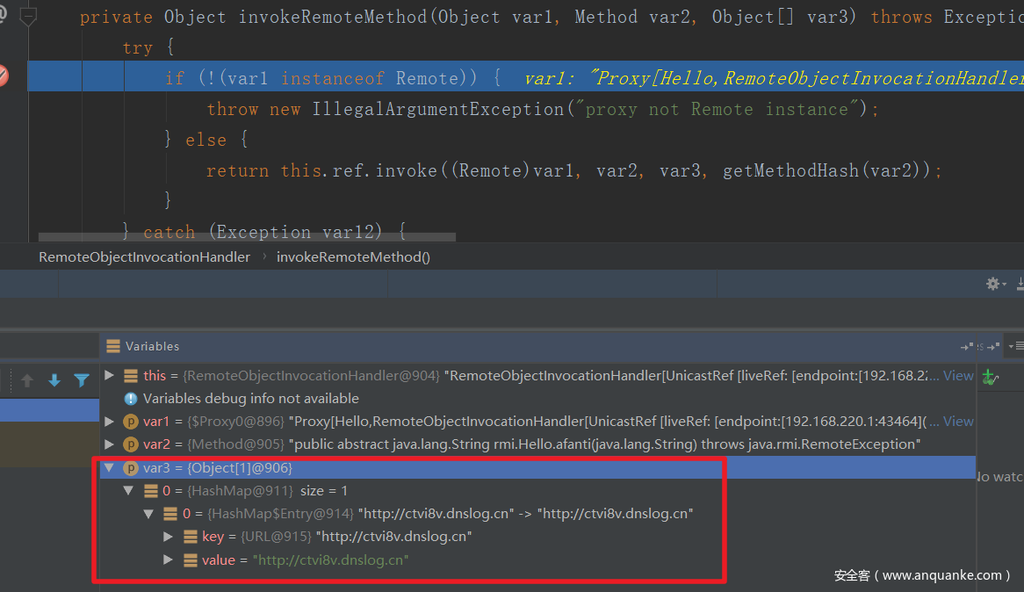Click View link for var1 value

tap(957, 421)
